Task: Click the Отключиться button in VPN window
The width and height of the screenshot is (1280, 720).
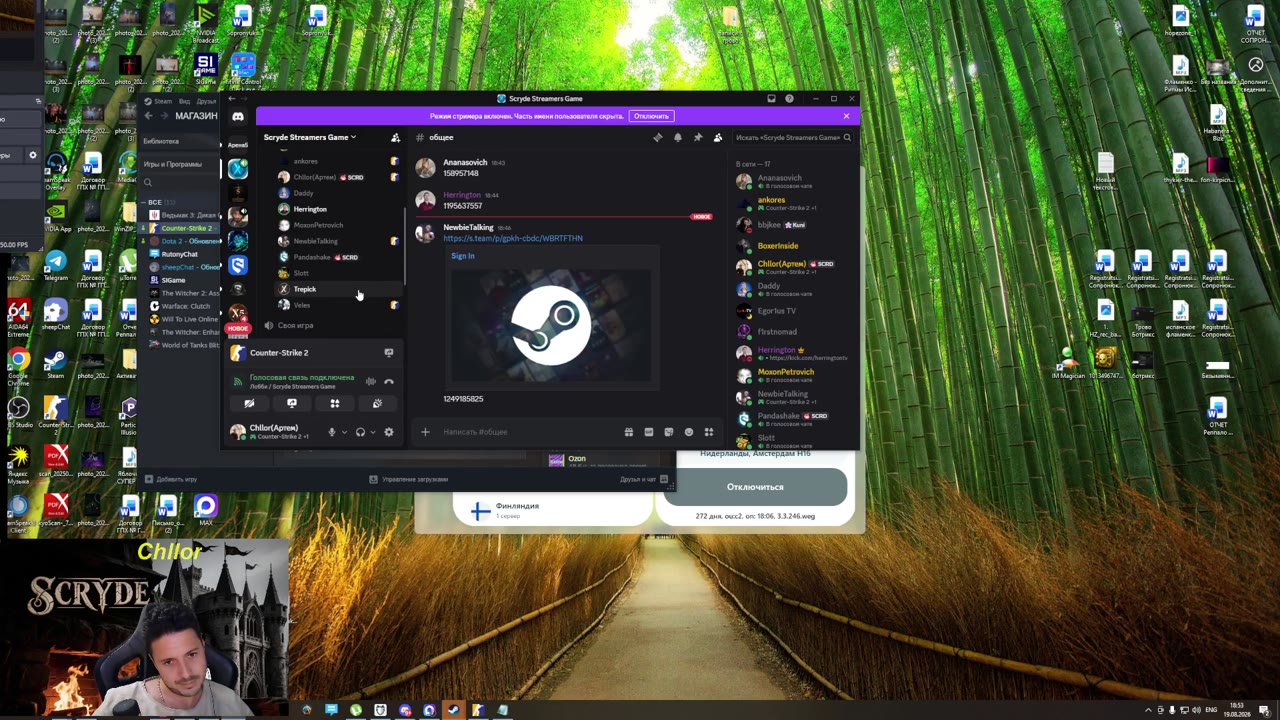Action: 755,487
